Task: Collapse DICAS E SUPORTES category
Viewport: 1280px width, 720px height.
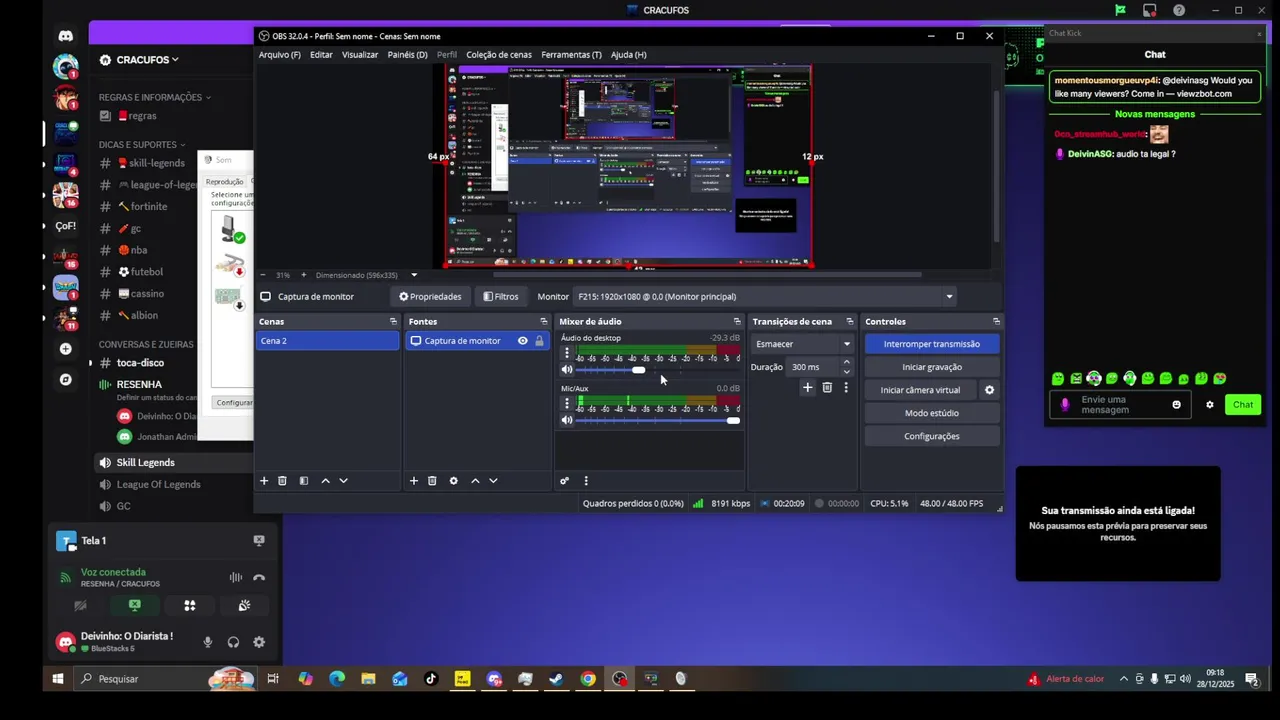Action: coord(141,144)
